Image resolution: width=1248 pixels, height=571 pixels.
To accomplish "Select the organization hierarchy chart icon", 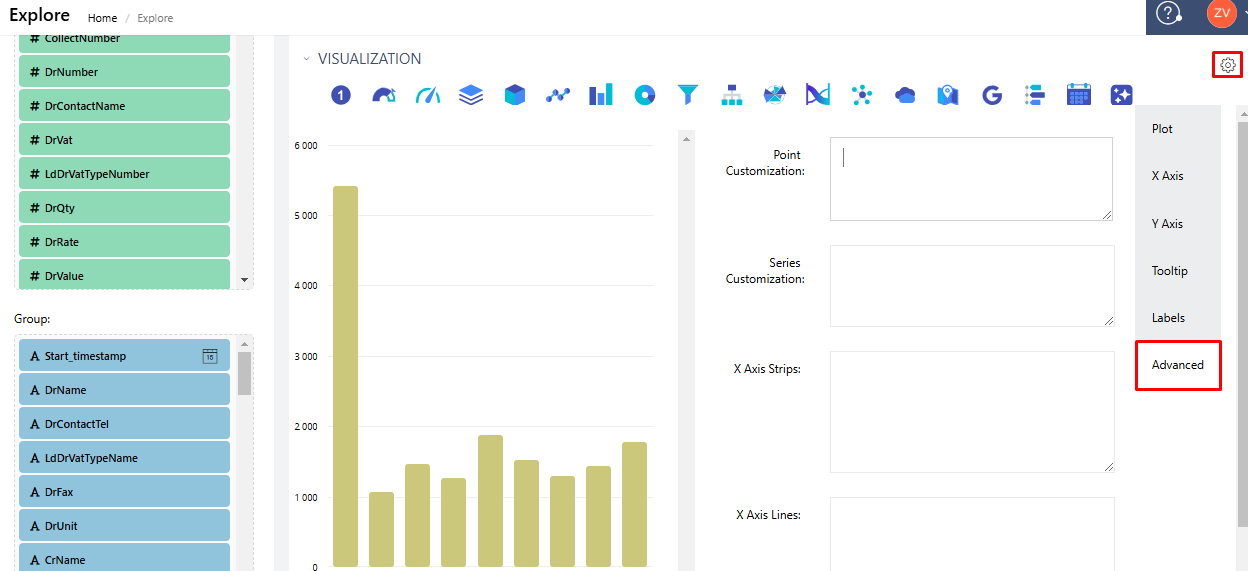I will 732,95.
